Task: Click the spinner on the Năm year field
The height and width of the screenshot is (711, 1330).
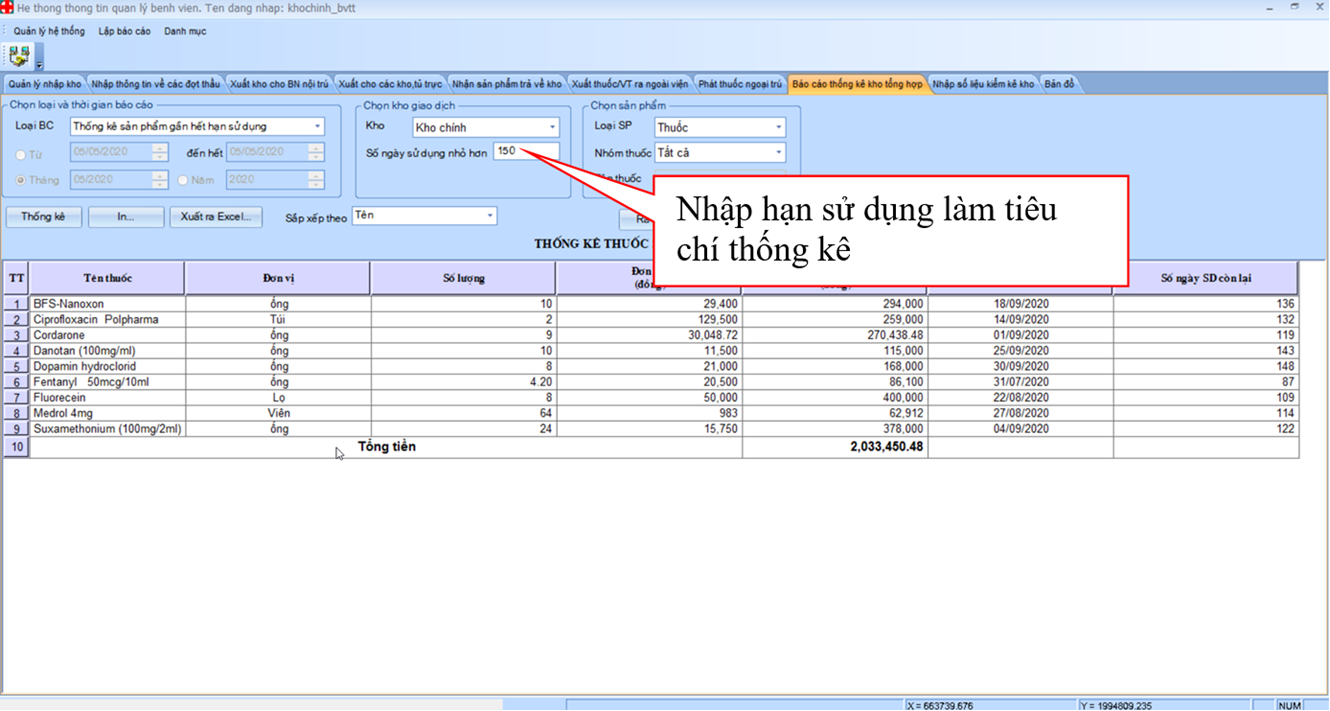Action: point(316,180)
